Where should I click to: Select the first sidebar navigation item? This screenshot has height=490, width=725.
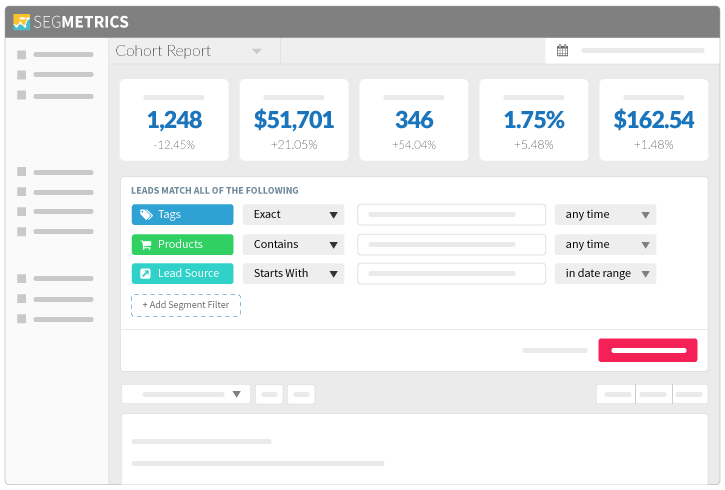tap(56, 55)
